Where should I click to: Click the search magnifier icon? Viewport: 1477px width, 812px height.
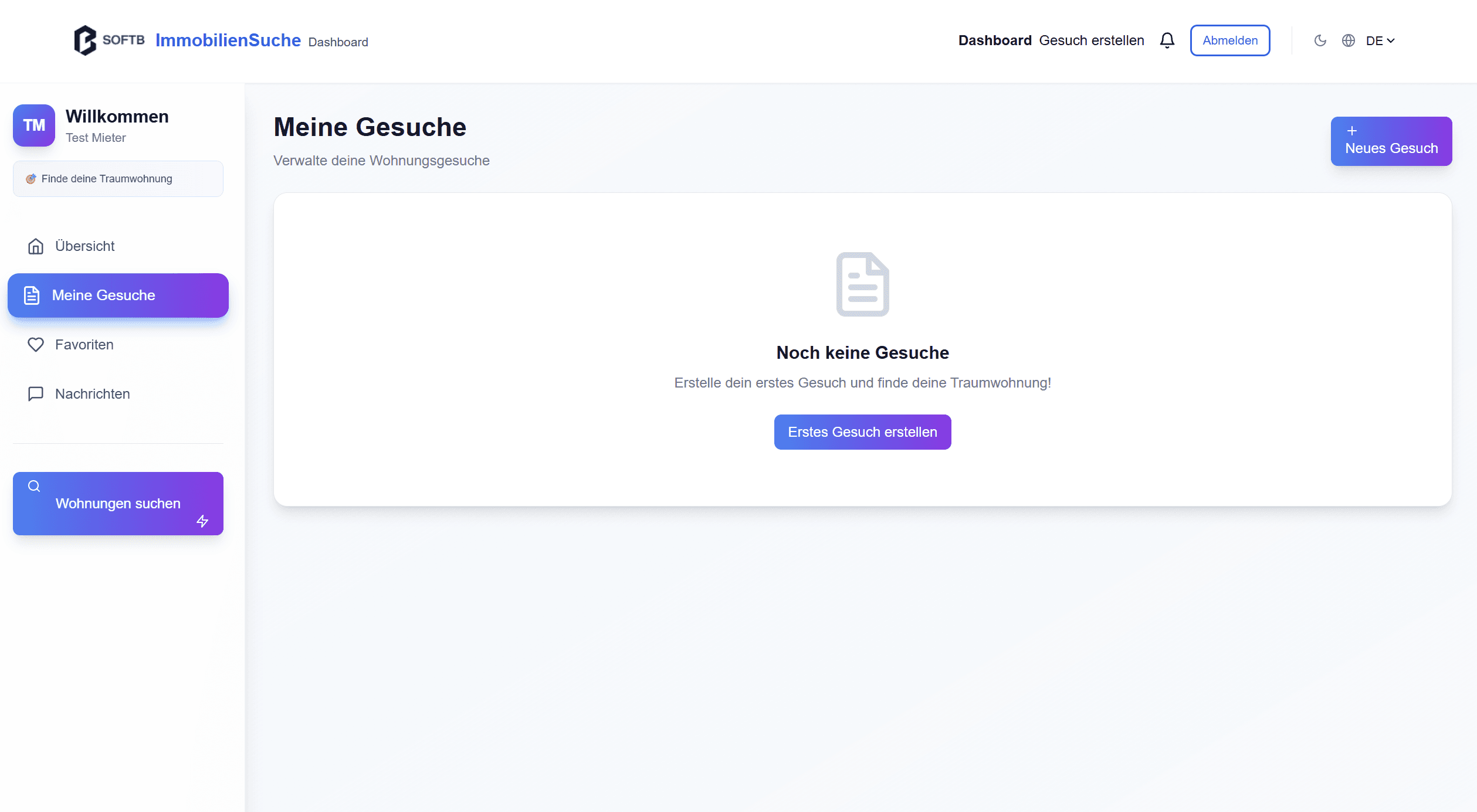[x=34, y=486]
